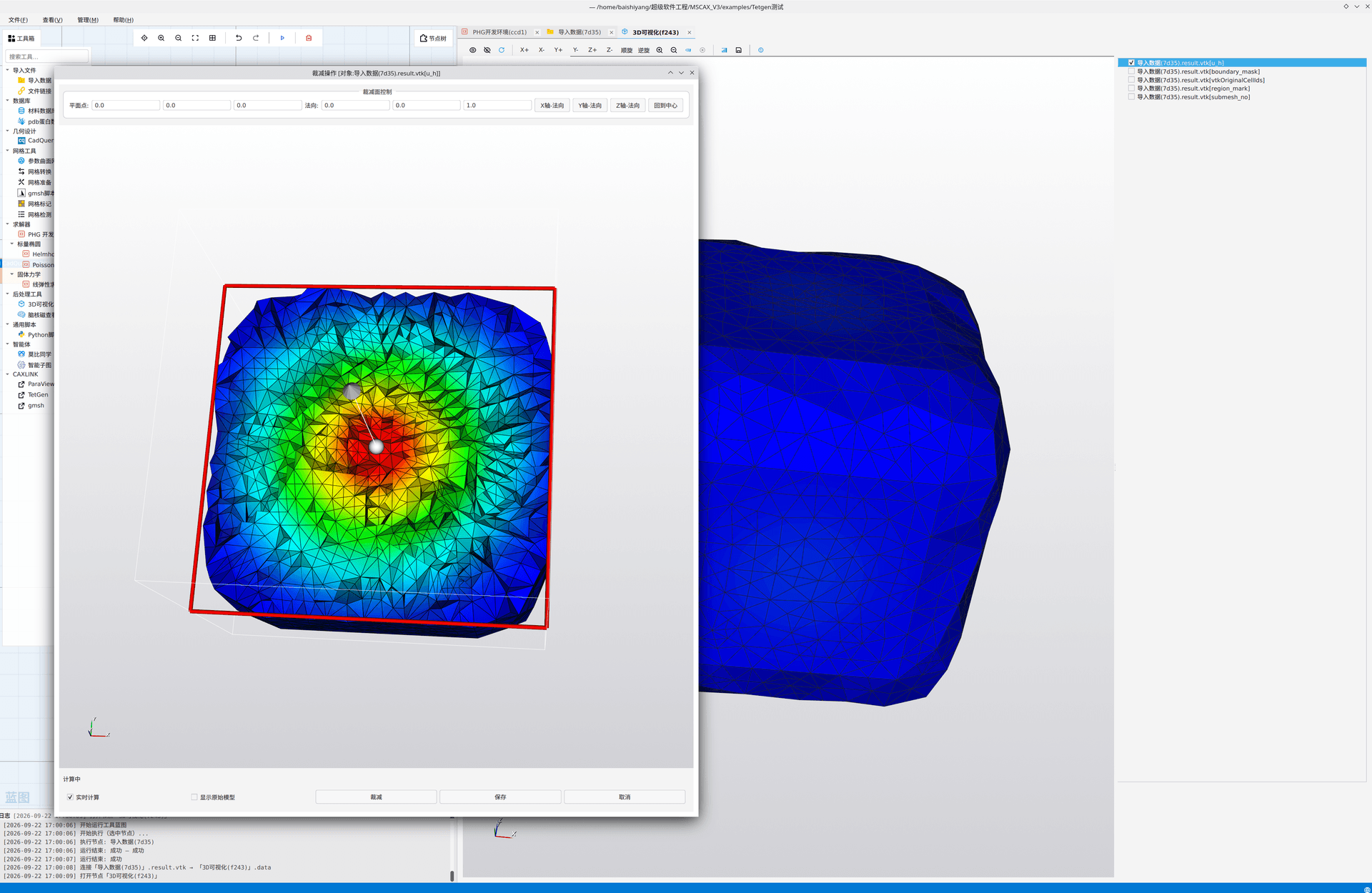Click the undo arrow icon
1372x893 pixels.
tap(239, 38)
